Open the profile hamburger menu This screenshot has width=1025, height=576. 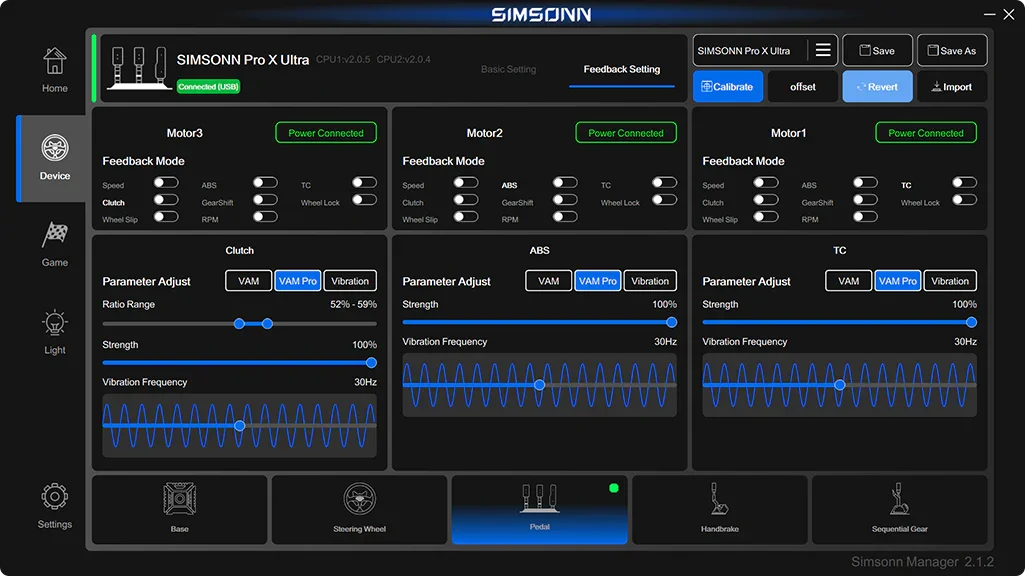823,50
